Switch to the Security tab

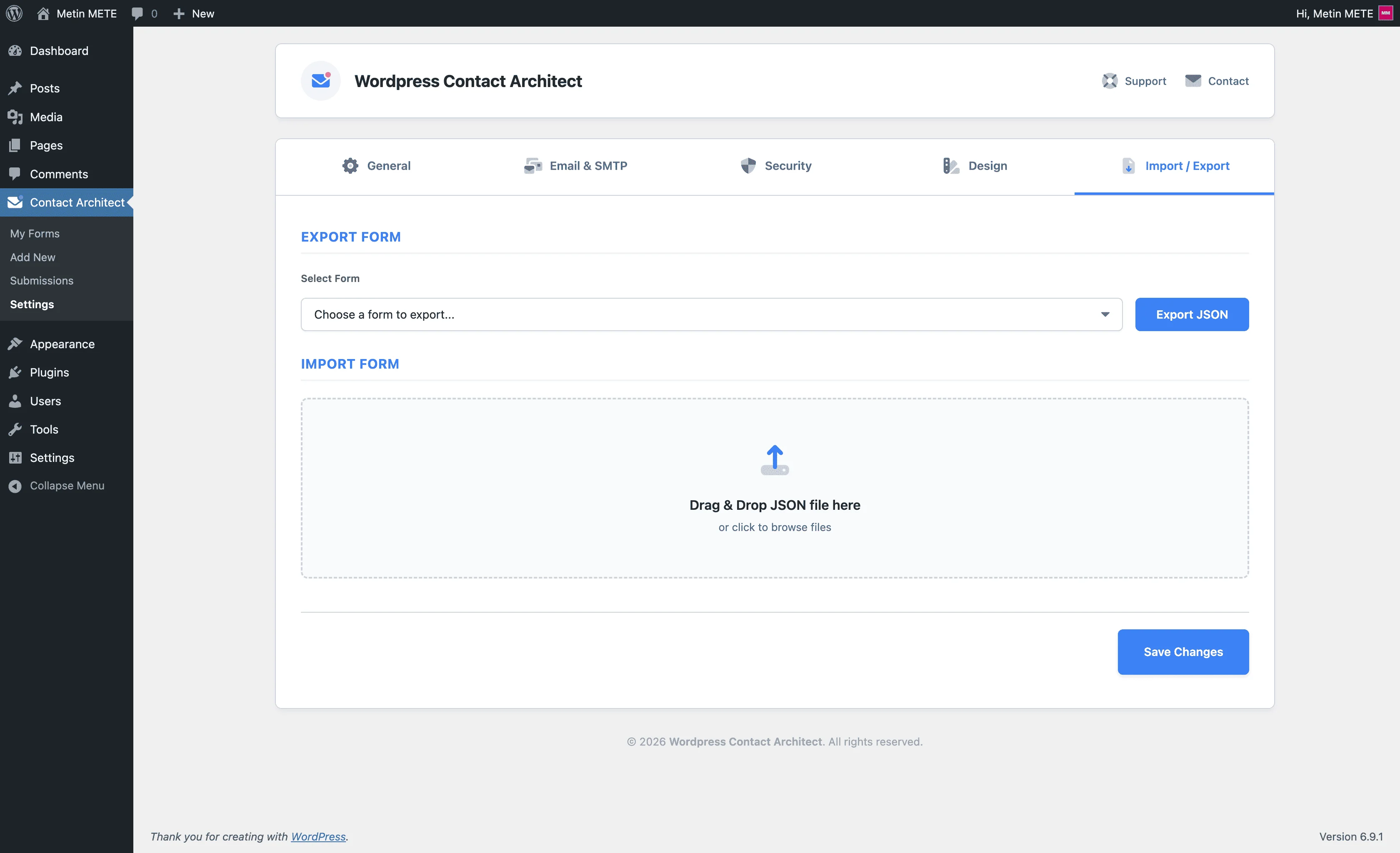click(x=775, y=166)
